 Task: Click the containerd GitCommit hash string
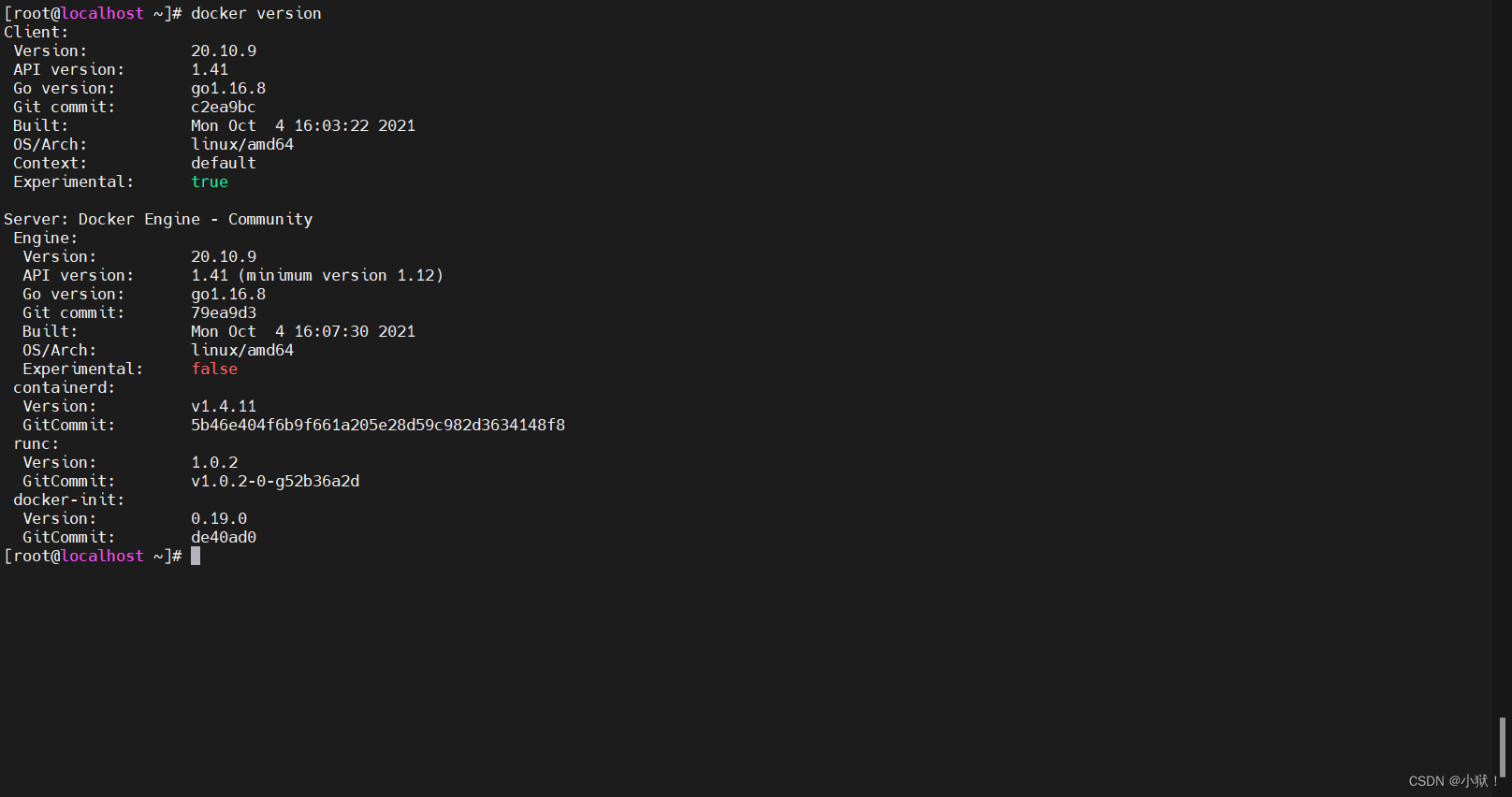point(378,425)
